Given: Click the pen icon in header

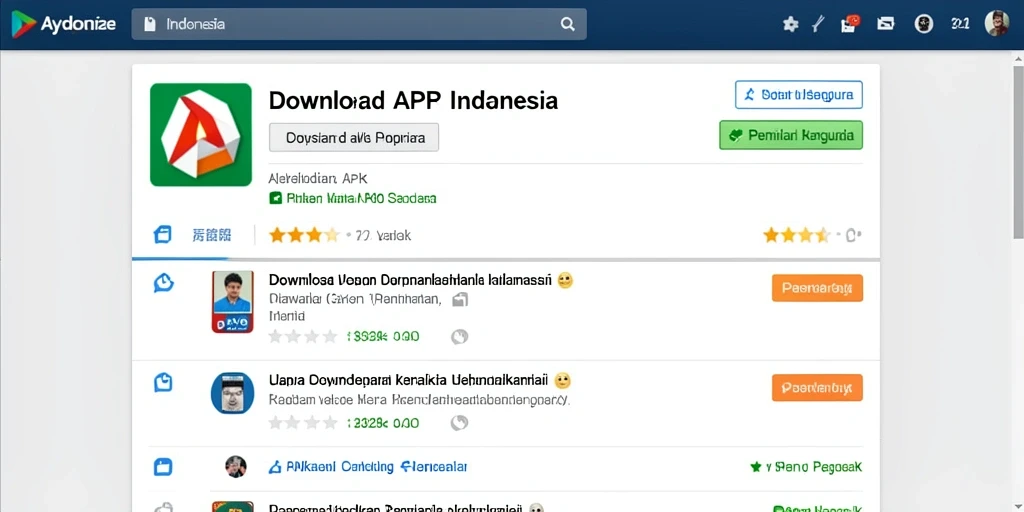Looking at the screenshot, I should pos(818,24).
